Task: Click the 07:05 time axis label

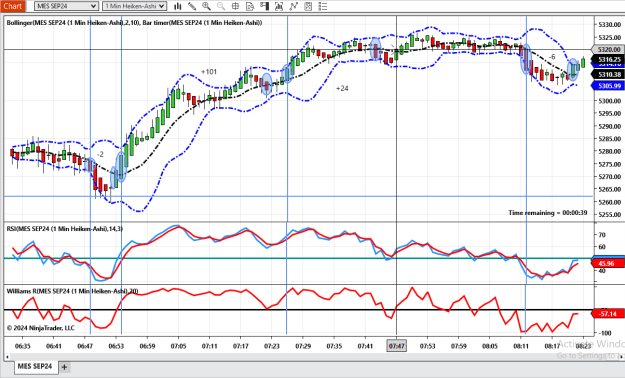Action: click(178, 346)
